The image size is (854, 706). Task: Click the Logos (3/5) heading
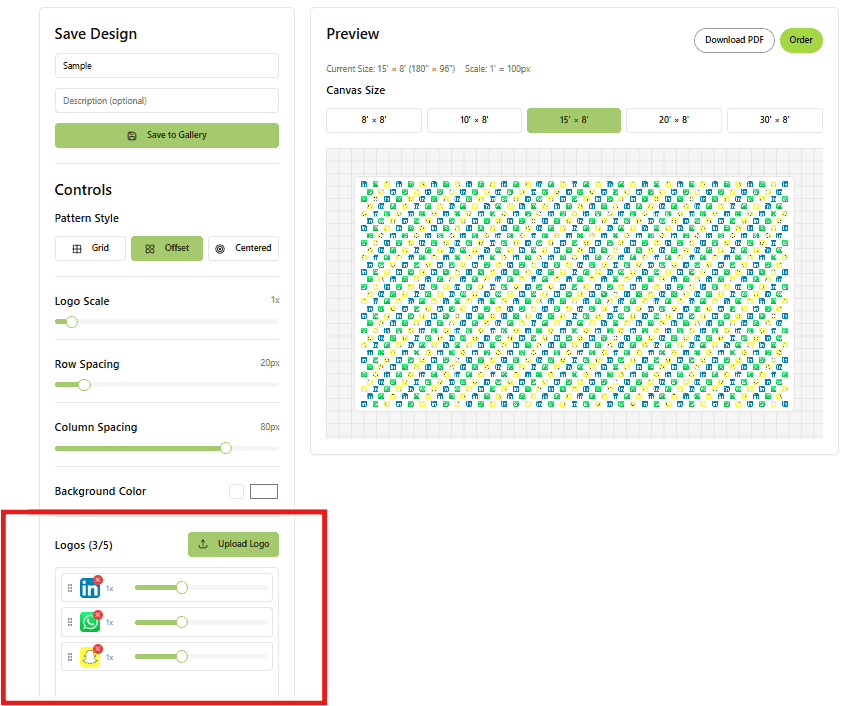pyautogui.click(x=83, y=545)
